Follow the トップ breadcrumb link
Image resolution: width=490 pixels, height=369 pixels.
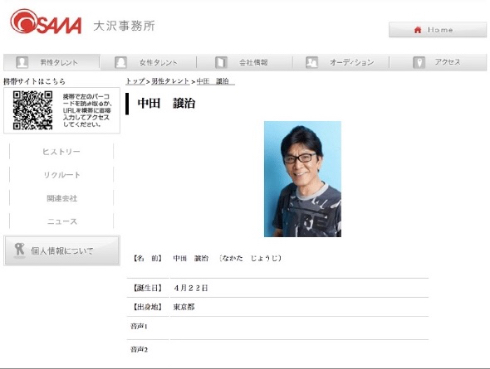[x=135, y=81]
